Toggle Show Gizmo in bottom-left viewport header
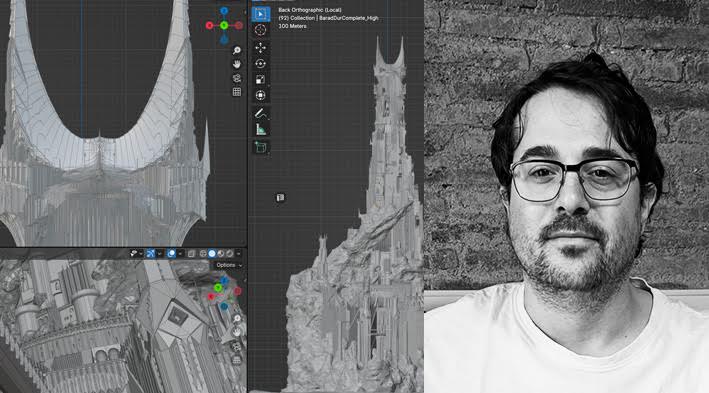The height and width of the screenshot is (393, 709). click(x=150, y=254)
